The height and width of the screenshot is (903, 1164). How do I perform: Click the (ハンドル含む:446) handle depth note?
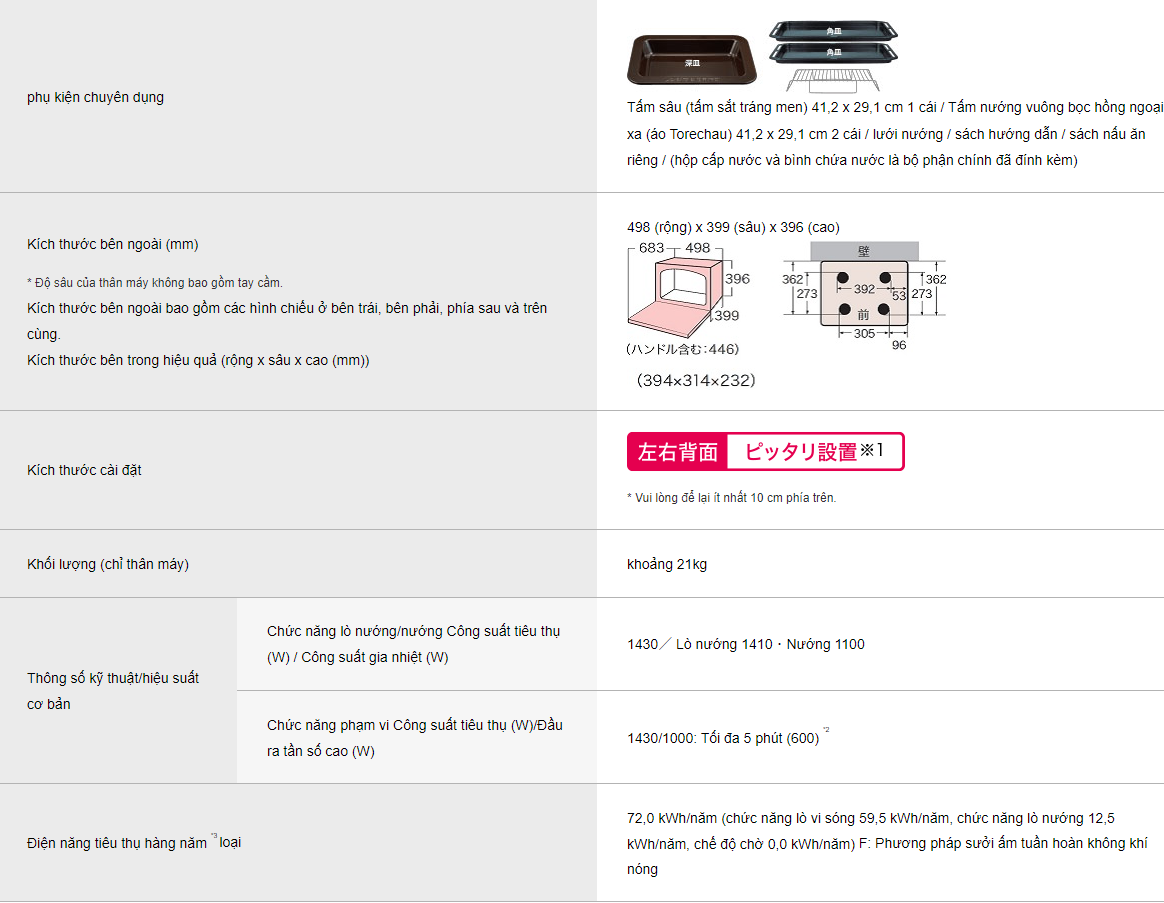[x=683, y=350]
